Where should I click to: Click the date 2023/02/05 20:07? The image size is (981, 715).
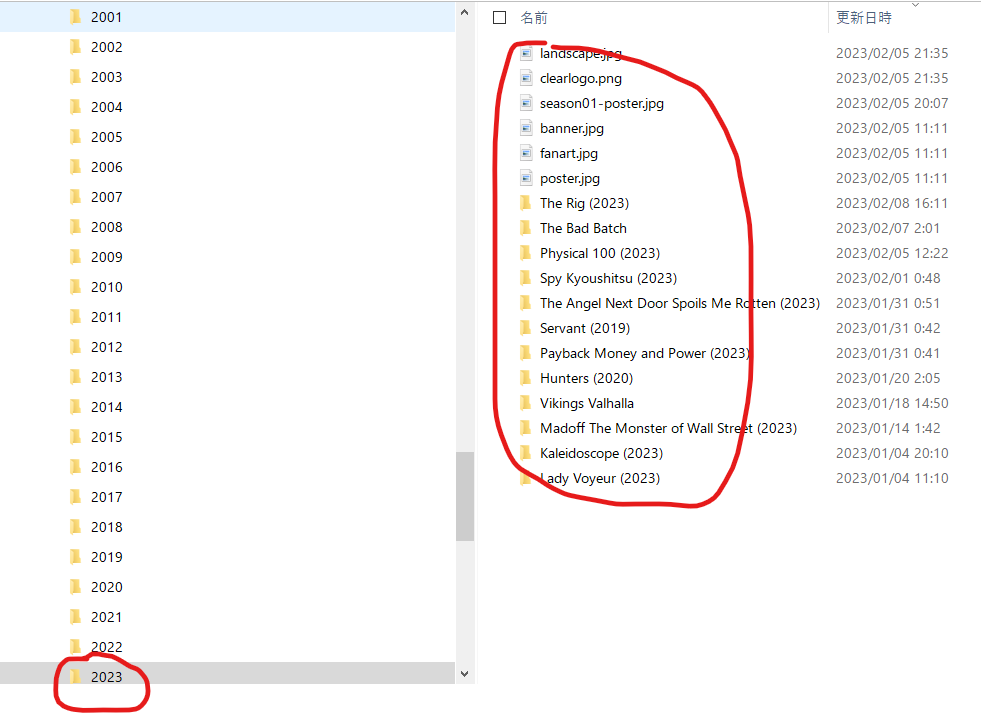pyautogui.click(x=892, y=103)
